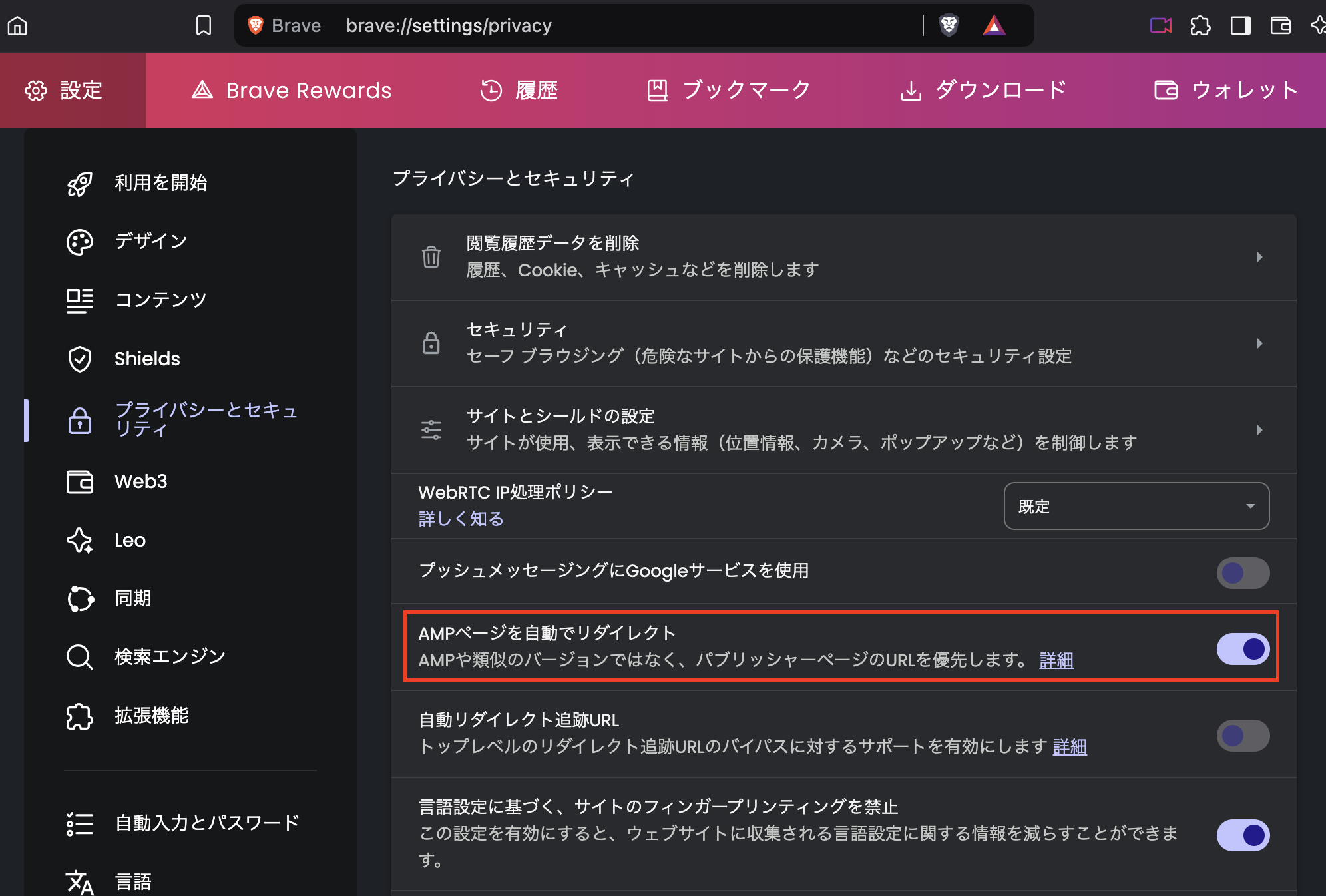Click the trash icon in 閲覧履歴データを削除 row
Screen dimensions: 1326x896
(431, 257)
